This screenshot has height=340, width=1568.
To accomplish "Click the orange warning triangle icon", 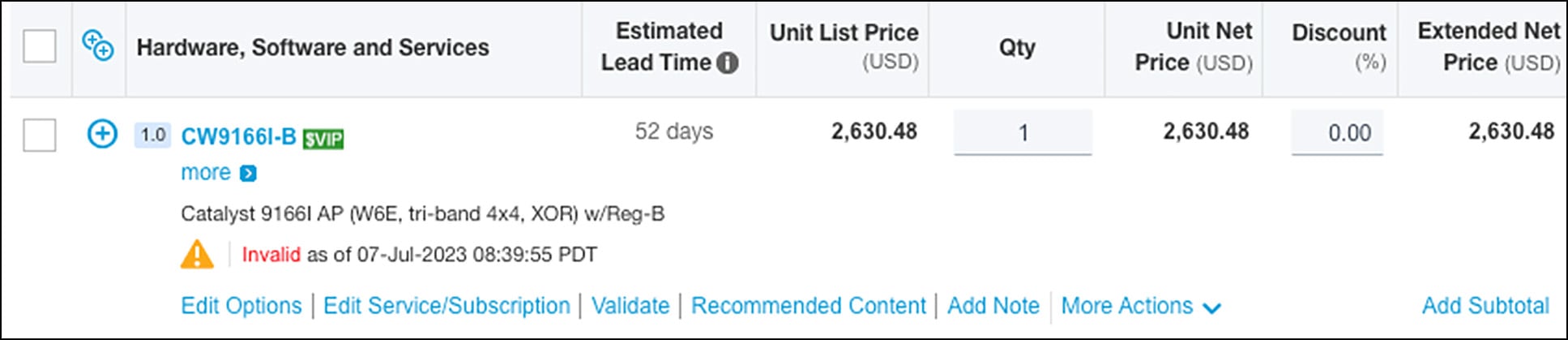I will 197,255.
